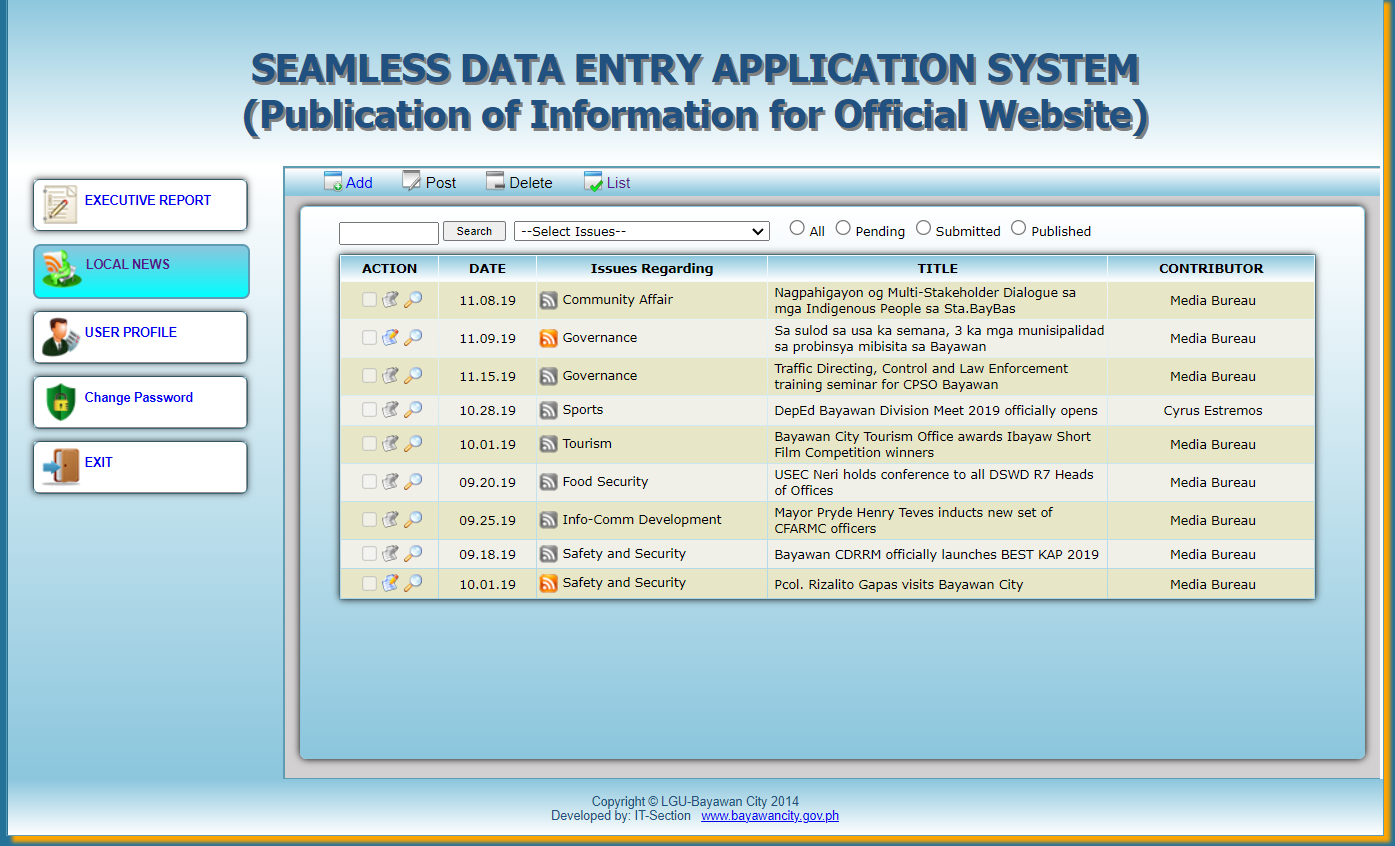Click the DATE column header
This screenshot has width=1395, height=846.
click(x=487, y=268)
